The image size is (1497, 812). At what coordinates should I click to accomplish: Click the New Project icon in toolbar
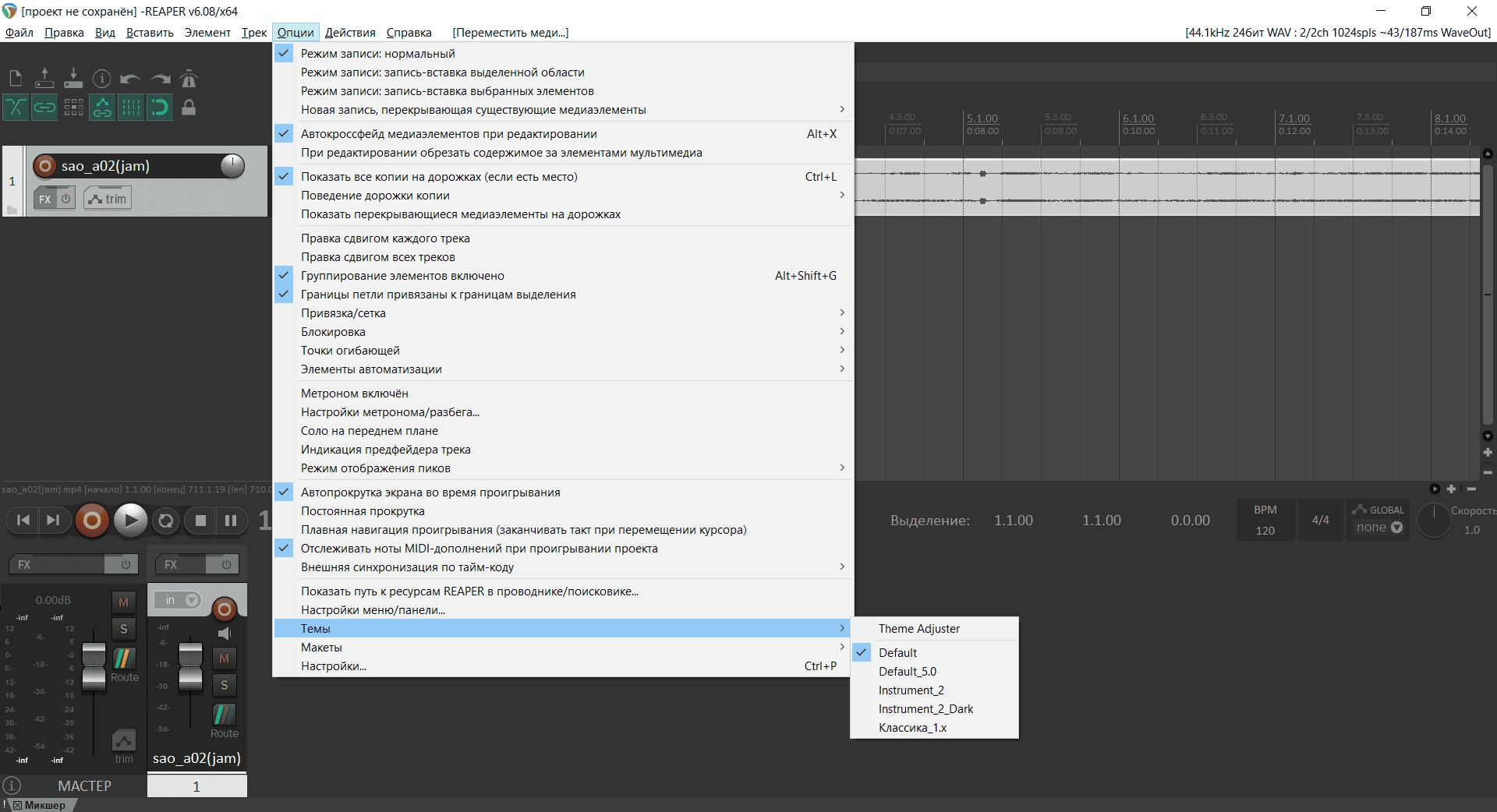pyautogui.click(x=16, y=79)
